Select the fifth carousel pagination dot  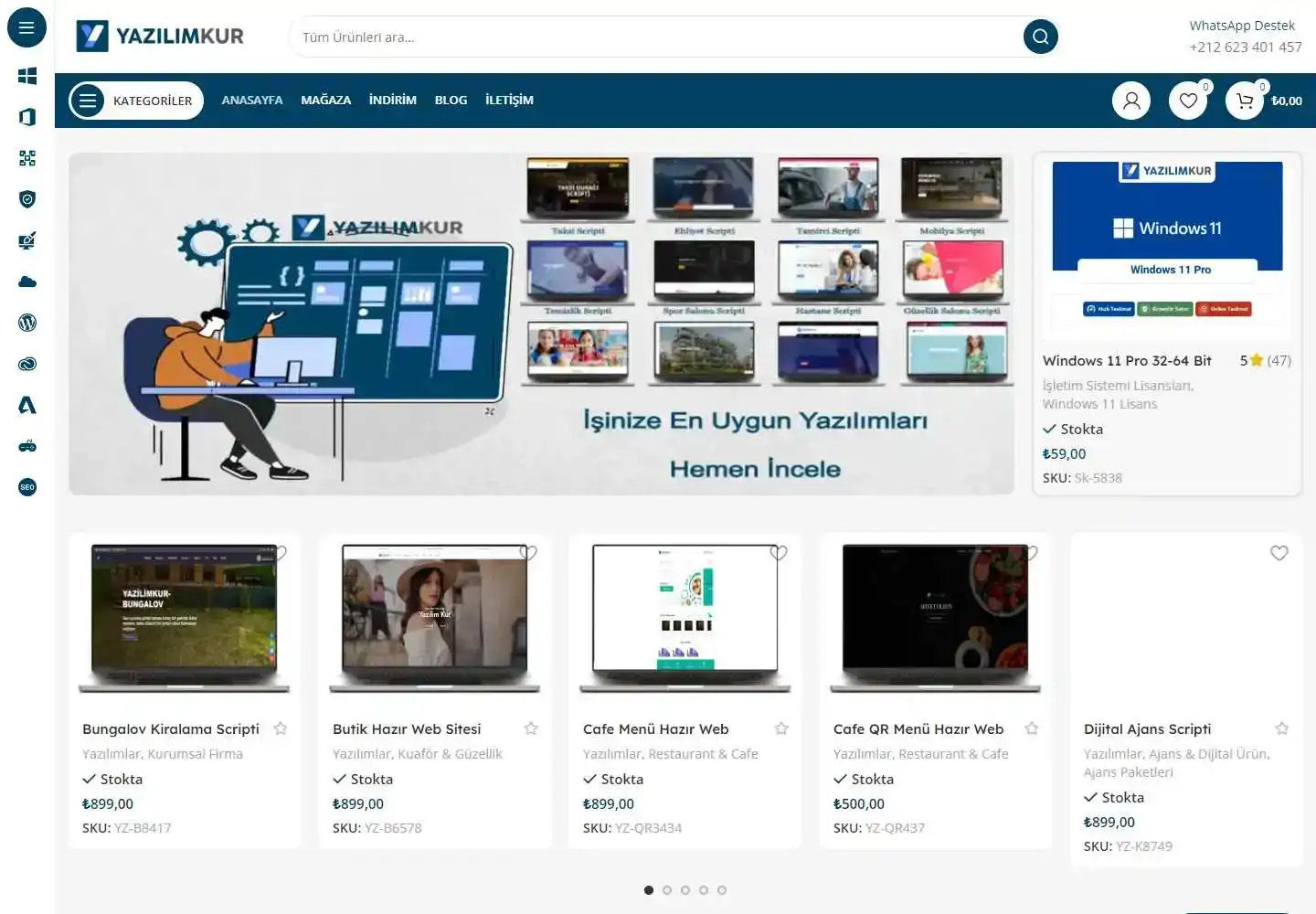tap(722, 890)
